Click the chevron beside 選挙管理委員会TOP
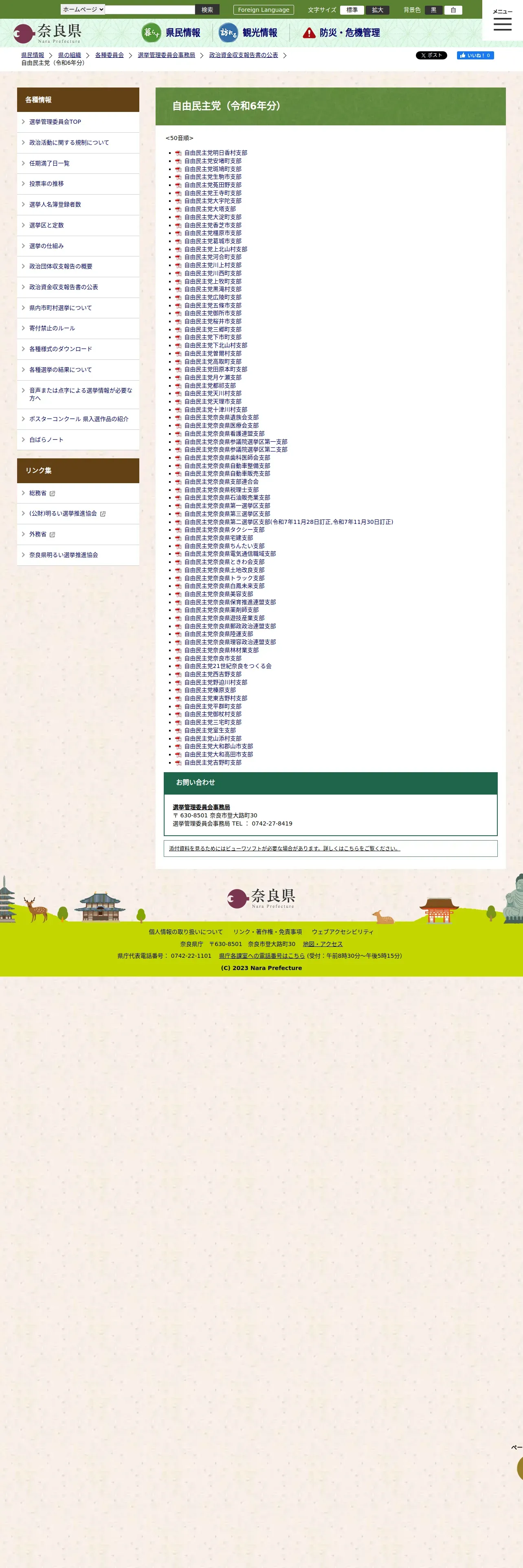523x1568 pixels. (x=23, y=122)
